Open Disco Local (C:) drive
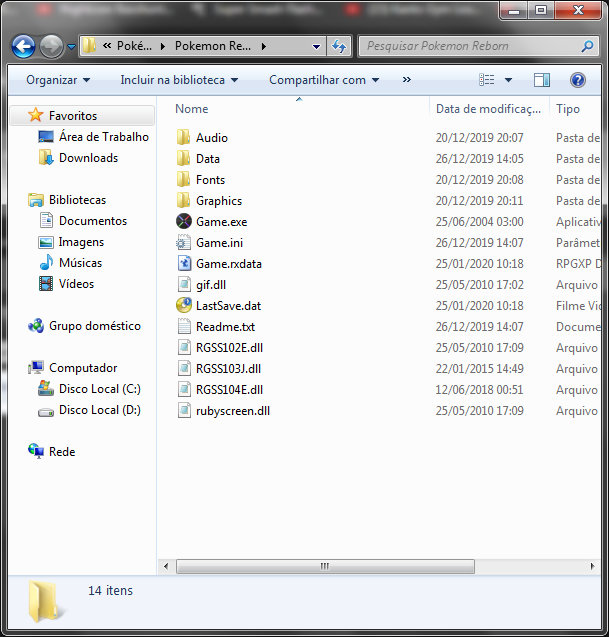609x637 pixels. click(99, 389)
